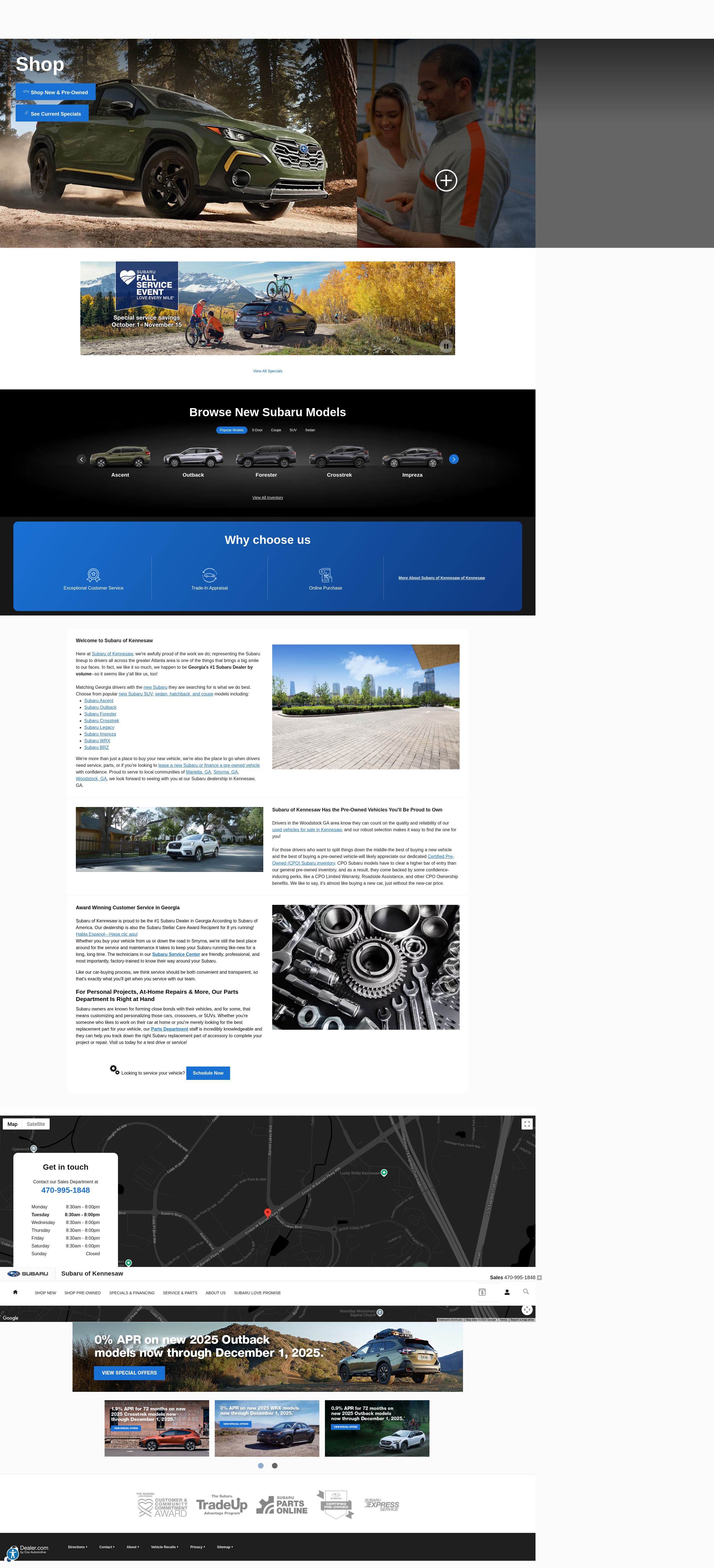
Task: Expand the Sitemap footer menu
Action: [x=225, y=1547]
